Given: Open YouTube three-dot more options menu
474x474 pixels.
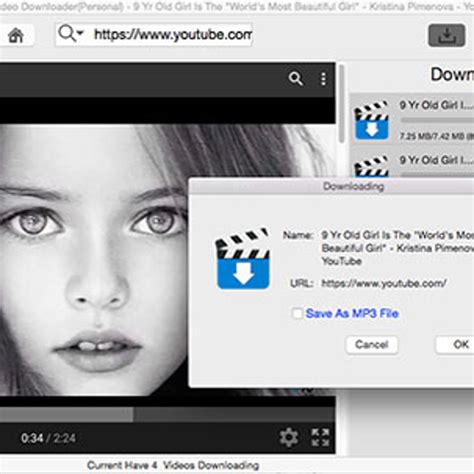Looking at the screenshot, I should point(323,79).
